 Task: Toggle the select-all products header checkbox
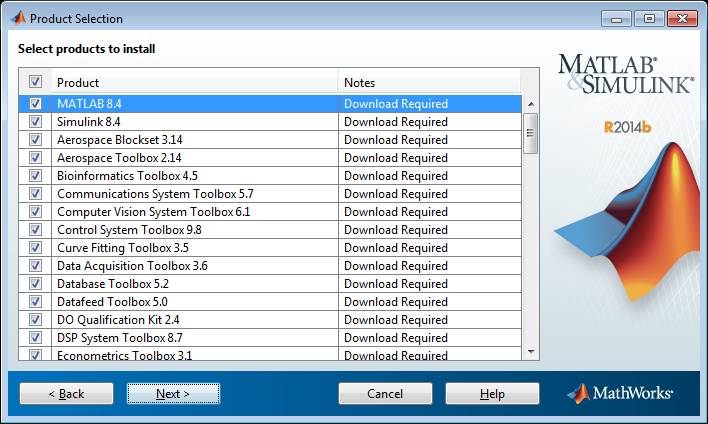pyautogui.click(x=36, y=82)
